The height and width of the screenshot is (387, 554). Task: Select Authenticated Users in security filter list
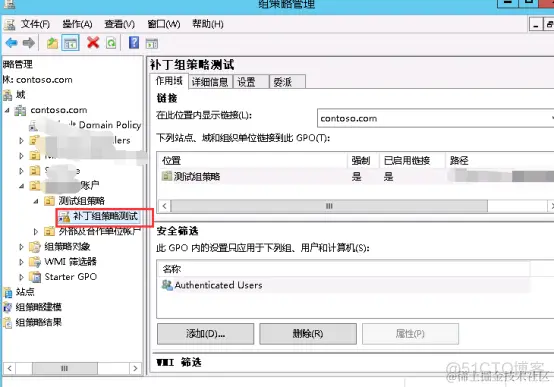218,285
